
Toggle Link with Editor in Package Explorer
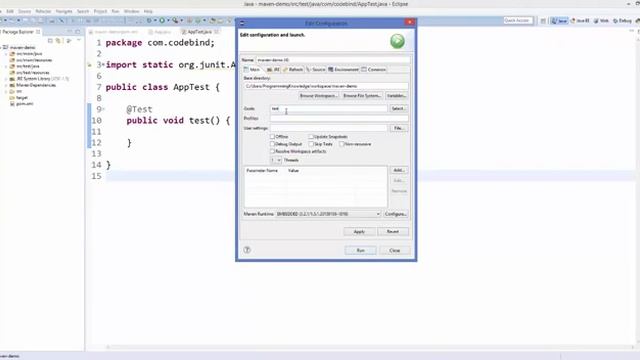(x=58, y=41)
